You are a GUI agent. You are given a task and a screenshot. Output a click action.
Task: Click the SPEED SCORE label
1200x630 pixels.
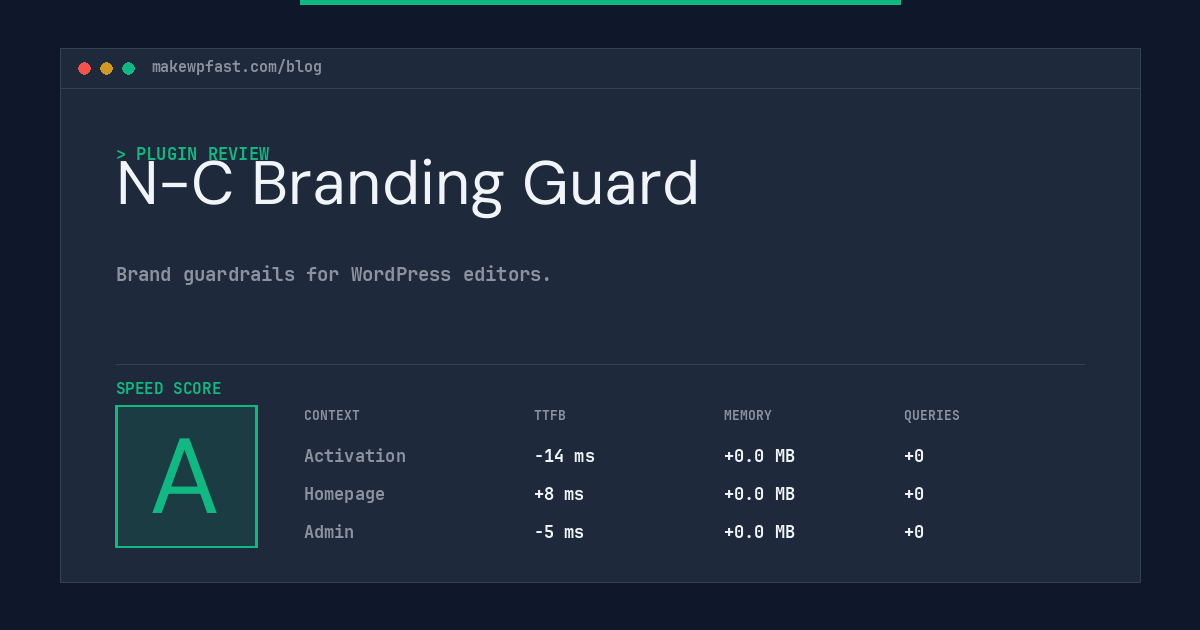click(169, 389)
